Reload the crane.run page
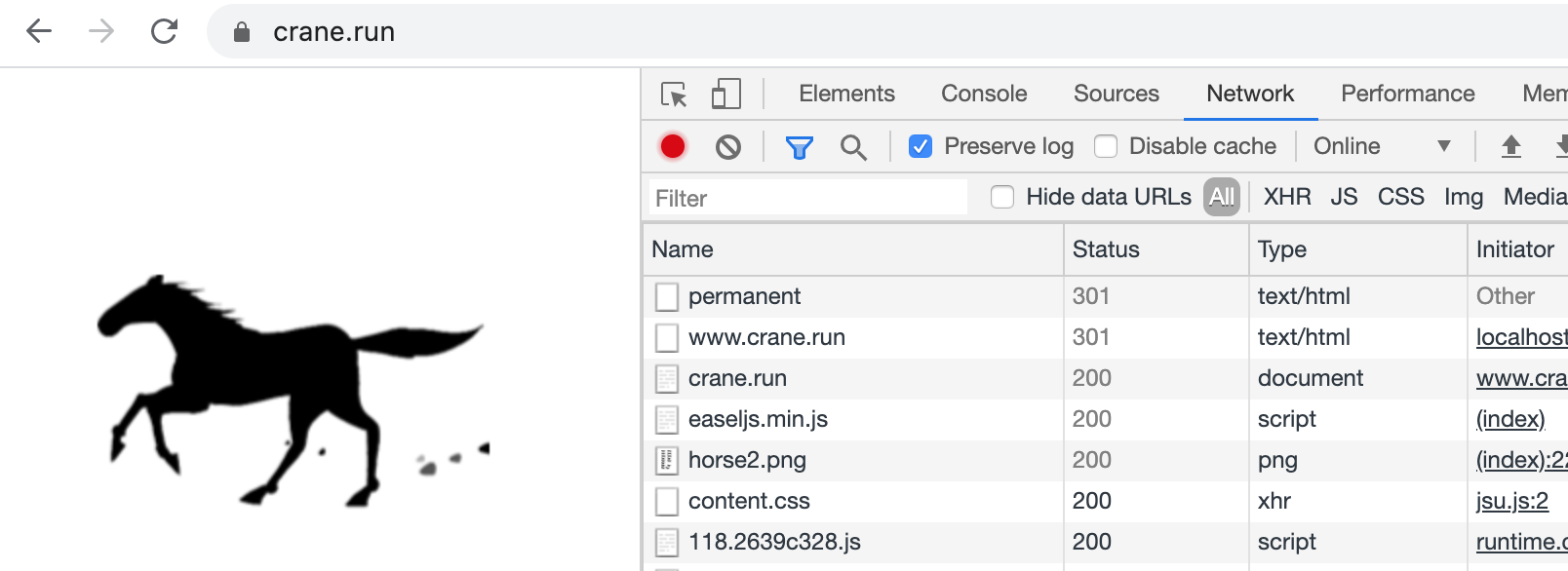The height and width of the screenshot is (571, 1568). coord(164,31)
